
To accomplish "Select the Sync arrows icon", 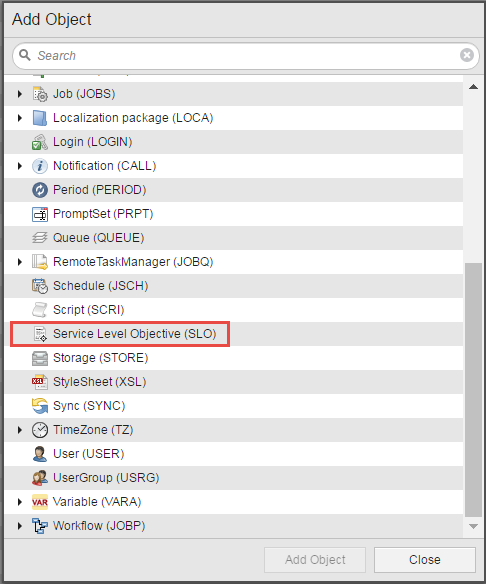I will coord(40,406).
